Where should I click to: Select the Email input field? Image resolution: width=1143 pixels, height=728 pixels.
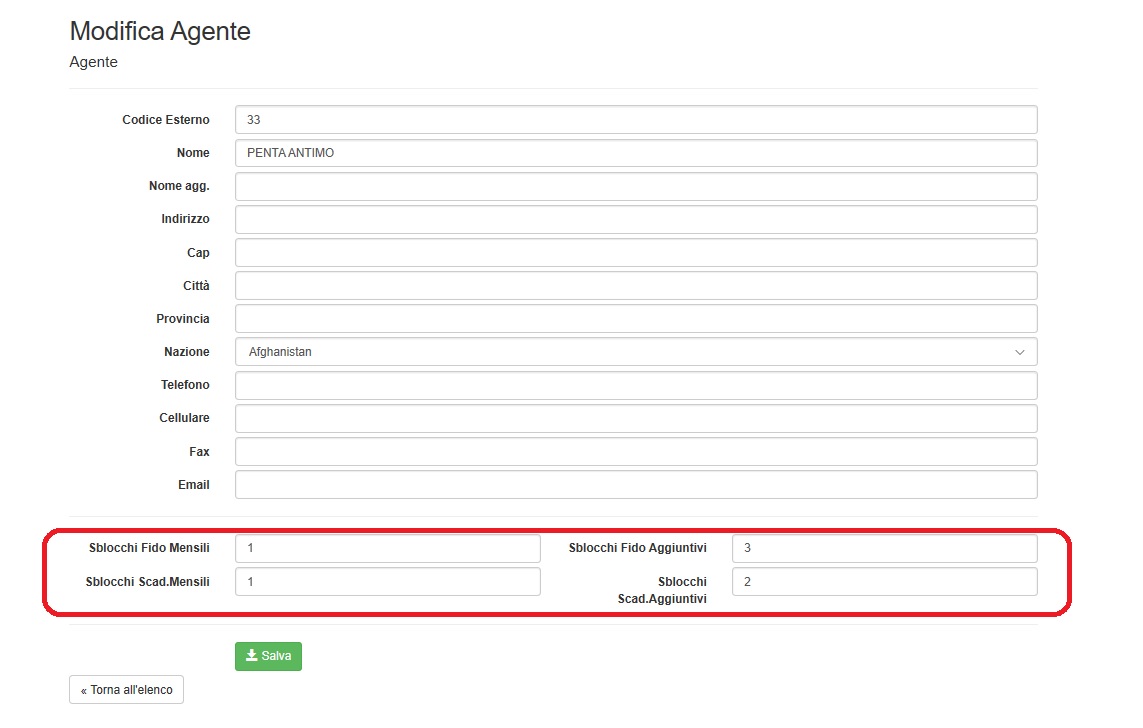635,485
